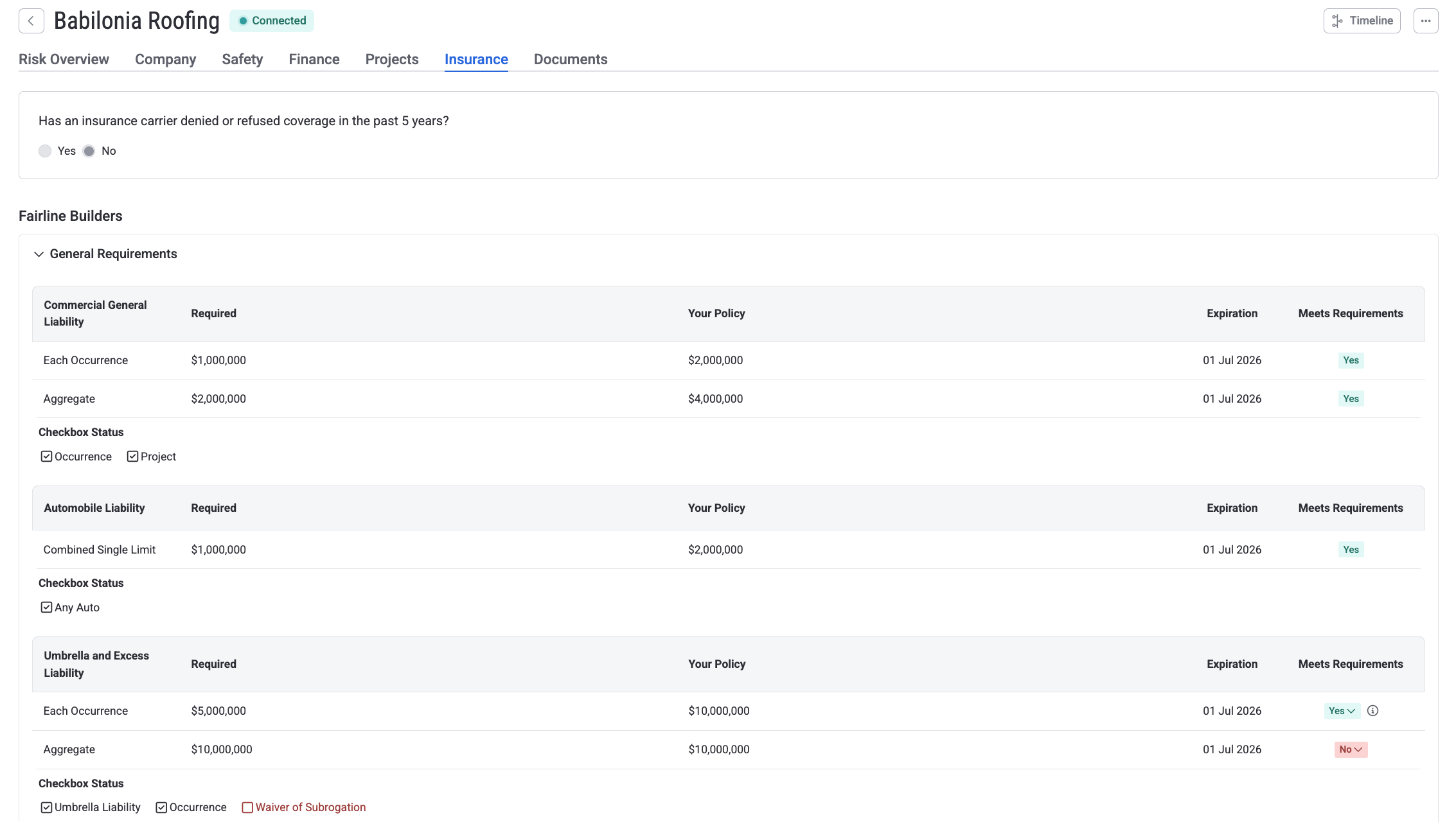Click Yes badge for Automobile Combined Single Limit
The height and width of the screenshot is (822, 1456).
click(x=1351, y=550)
